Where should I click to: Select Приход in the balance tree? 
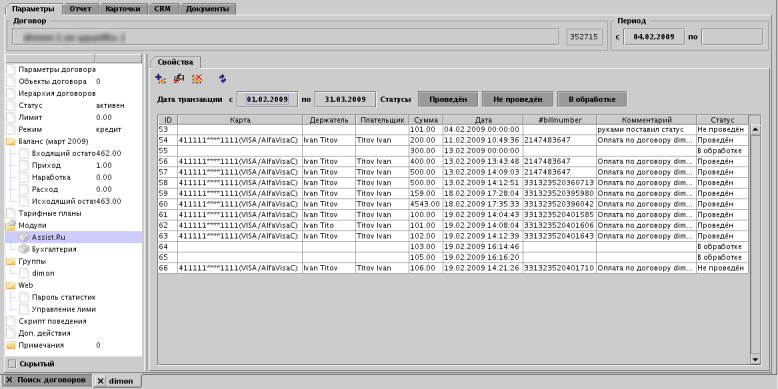pos(46,165)
